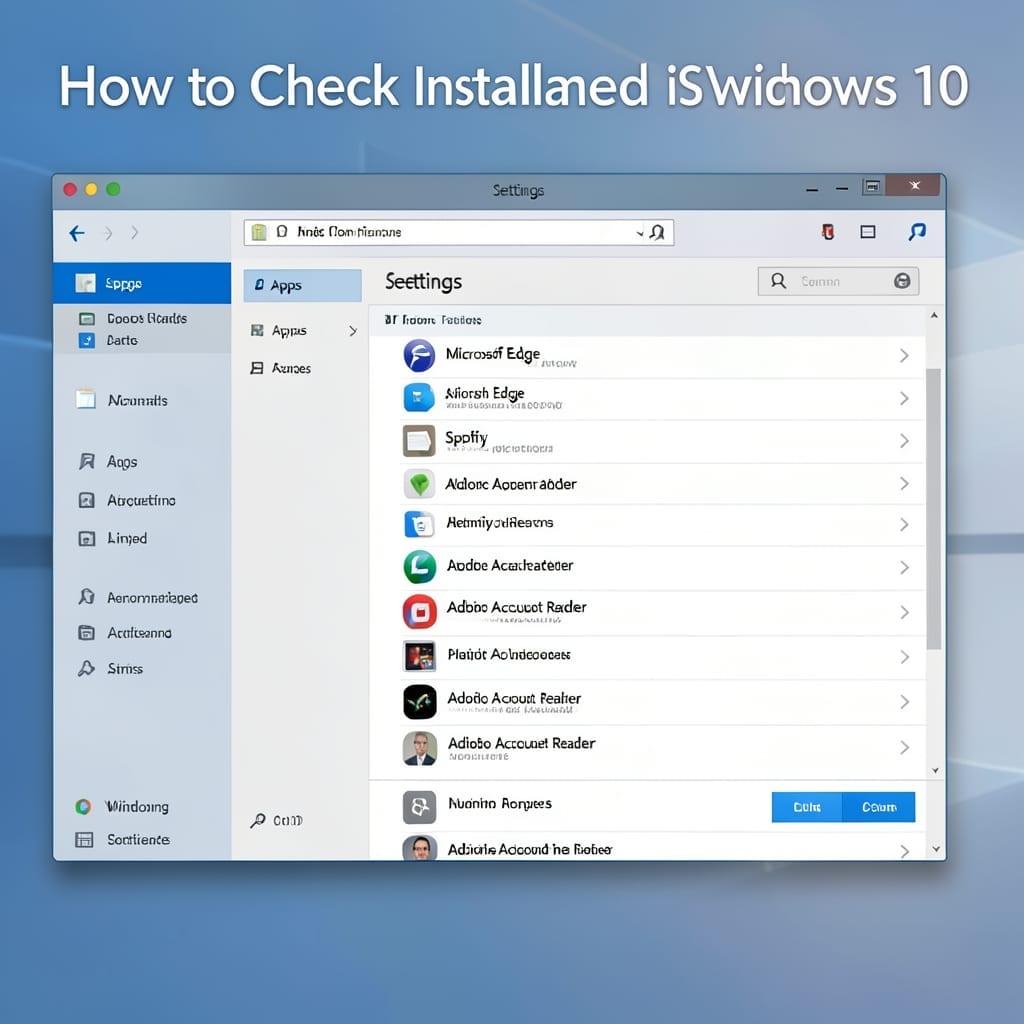Click round icon inside Settings search box
This screenshot has height=1024, width=1024.
(902, 281)
